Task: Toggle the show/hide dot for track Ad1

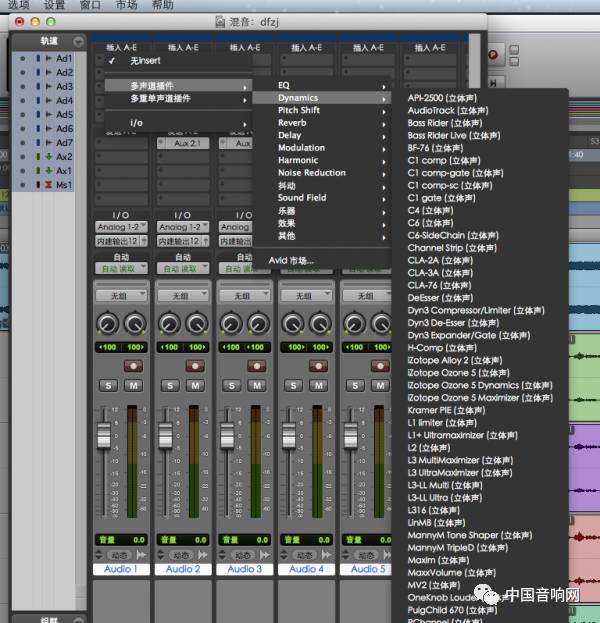Action: point(22,59)
